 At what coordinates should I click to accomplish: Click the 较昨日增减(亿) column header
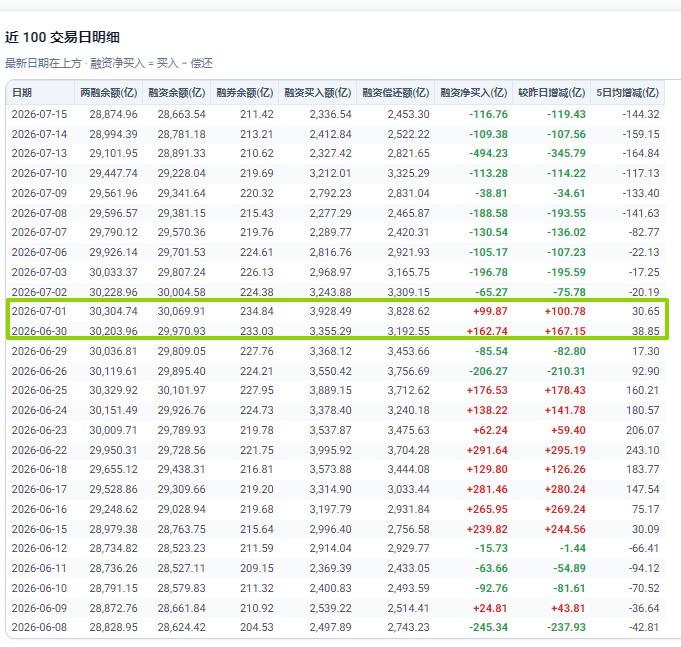pos(552,92)
